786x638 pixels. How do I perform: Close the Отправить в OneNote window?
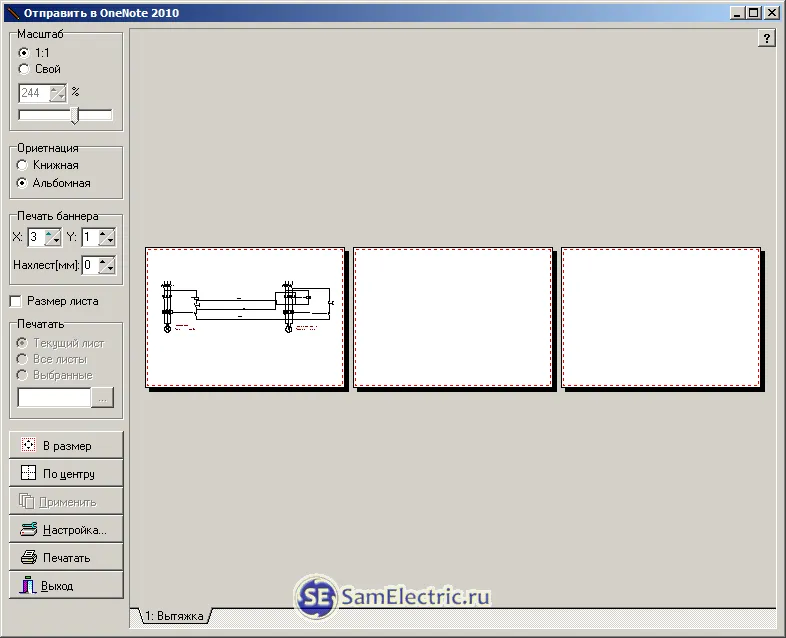pyautogui.click(x=772, y=13)
